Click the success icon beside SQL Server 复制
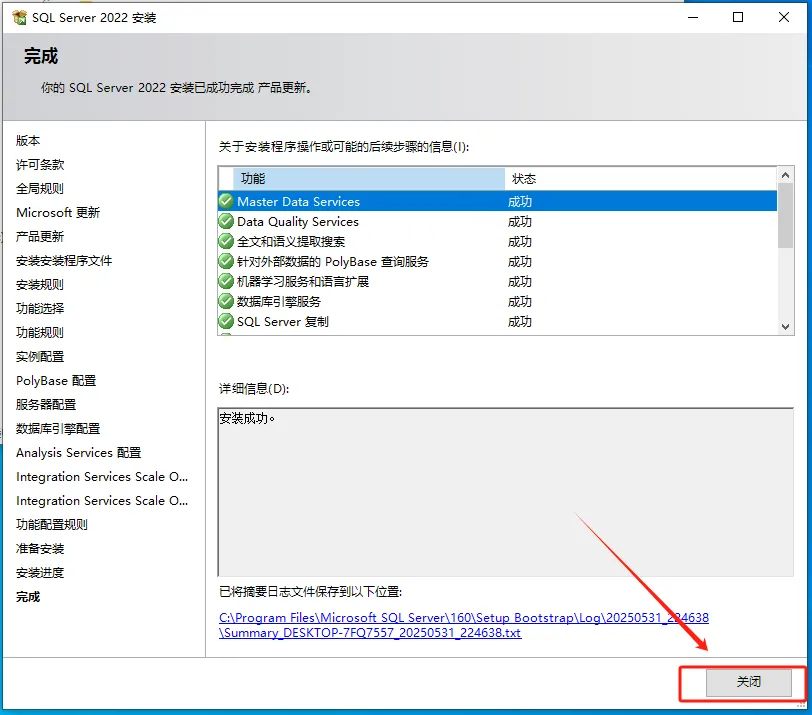The width and height of the screenshot is (812, 715). coord(226,321)
